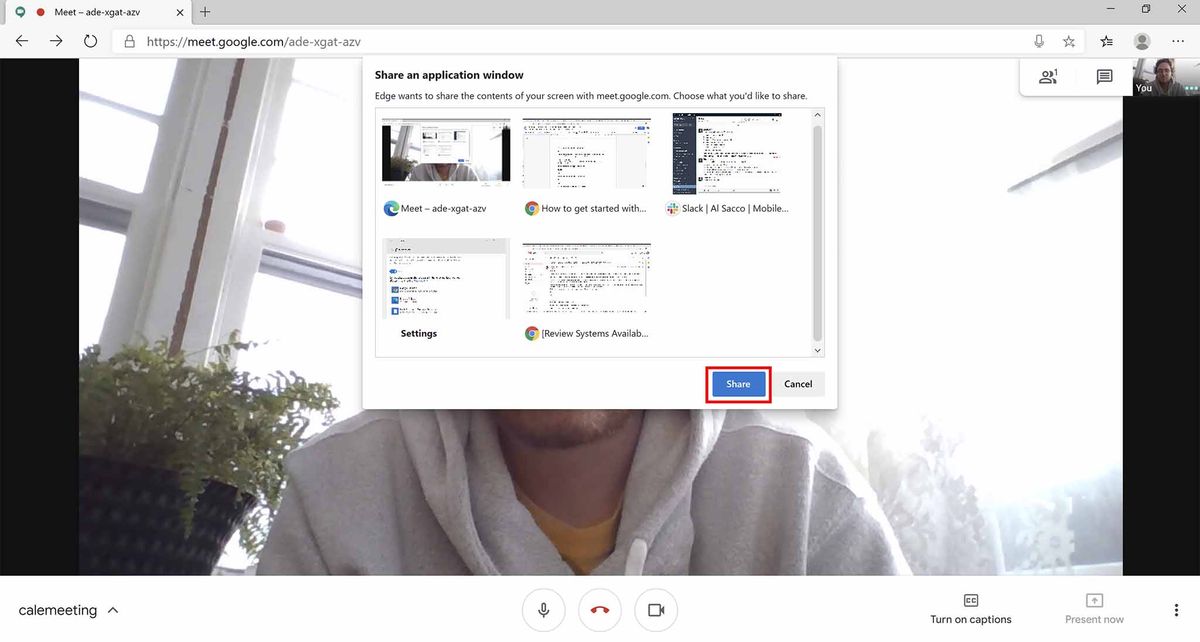
Task: Open the meeting chat panel
Action: click(x=1103, y=76)
